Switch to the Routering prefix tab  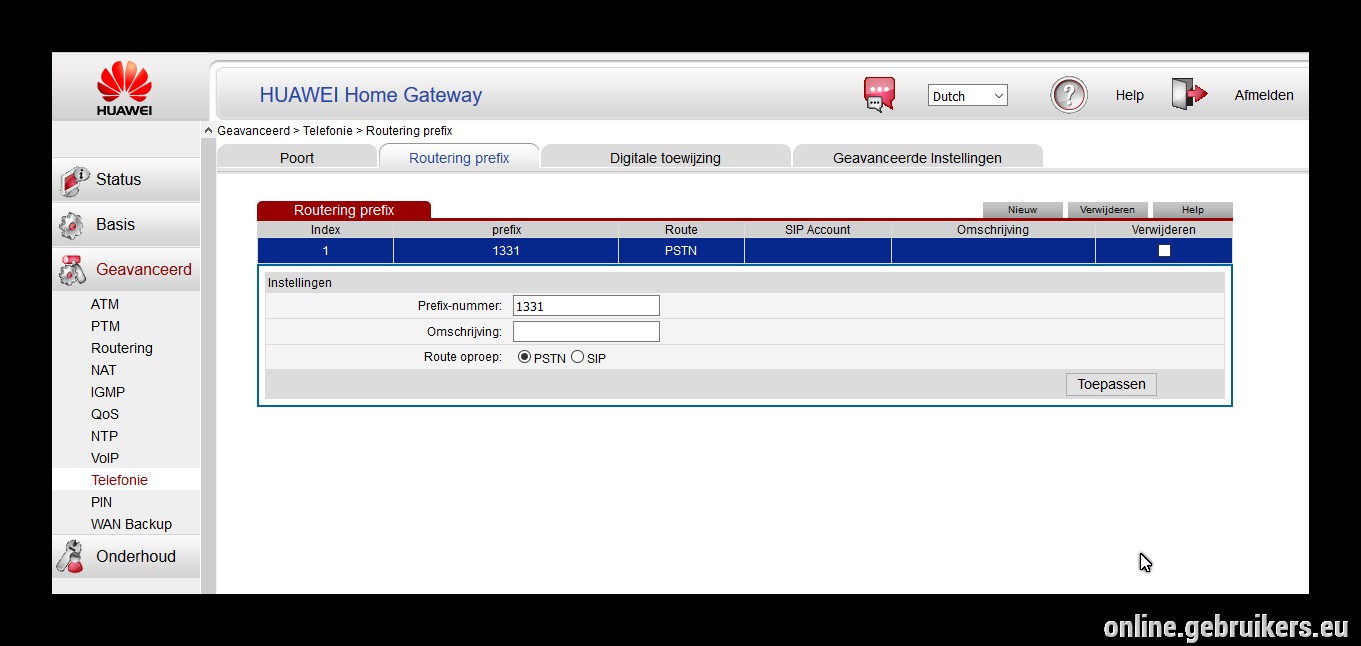tap(459, 157)
